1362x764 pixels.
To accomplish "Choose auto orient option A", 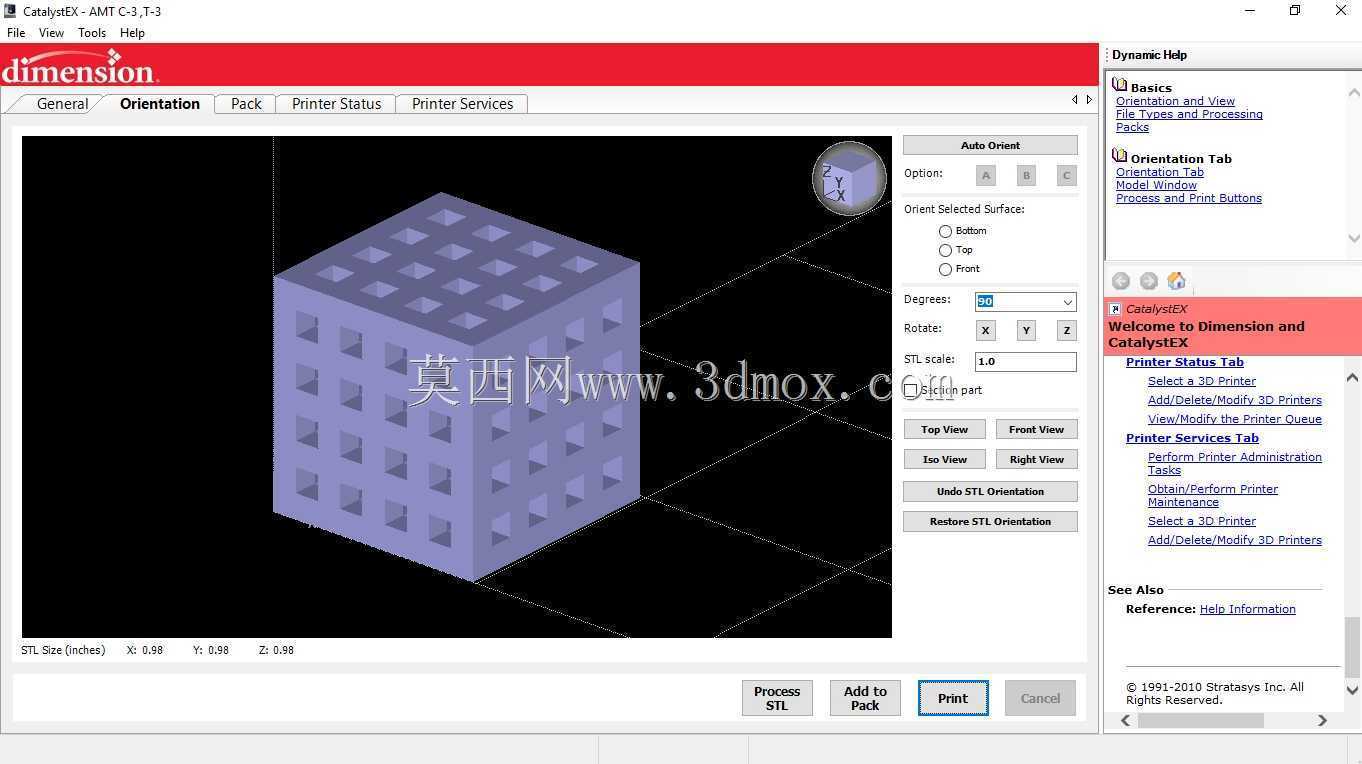I will [986, 175].
